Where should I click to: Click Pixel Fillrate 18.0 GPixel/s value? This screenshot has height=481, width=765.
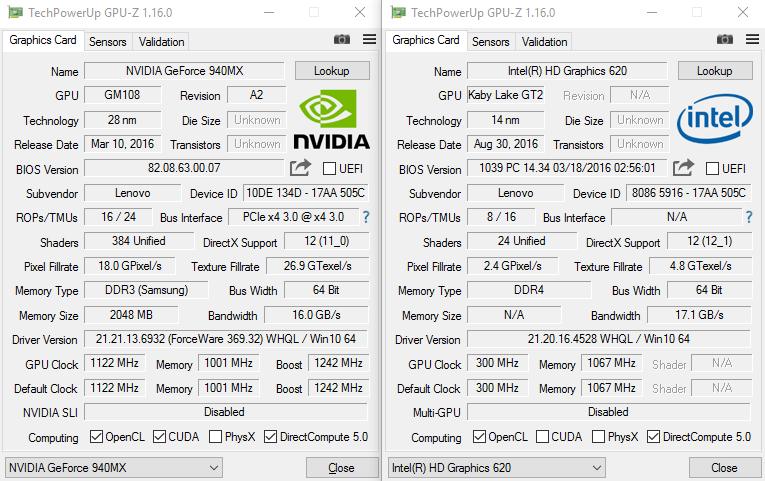[130, 266]
